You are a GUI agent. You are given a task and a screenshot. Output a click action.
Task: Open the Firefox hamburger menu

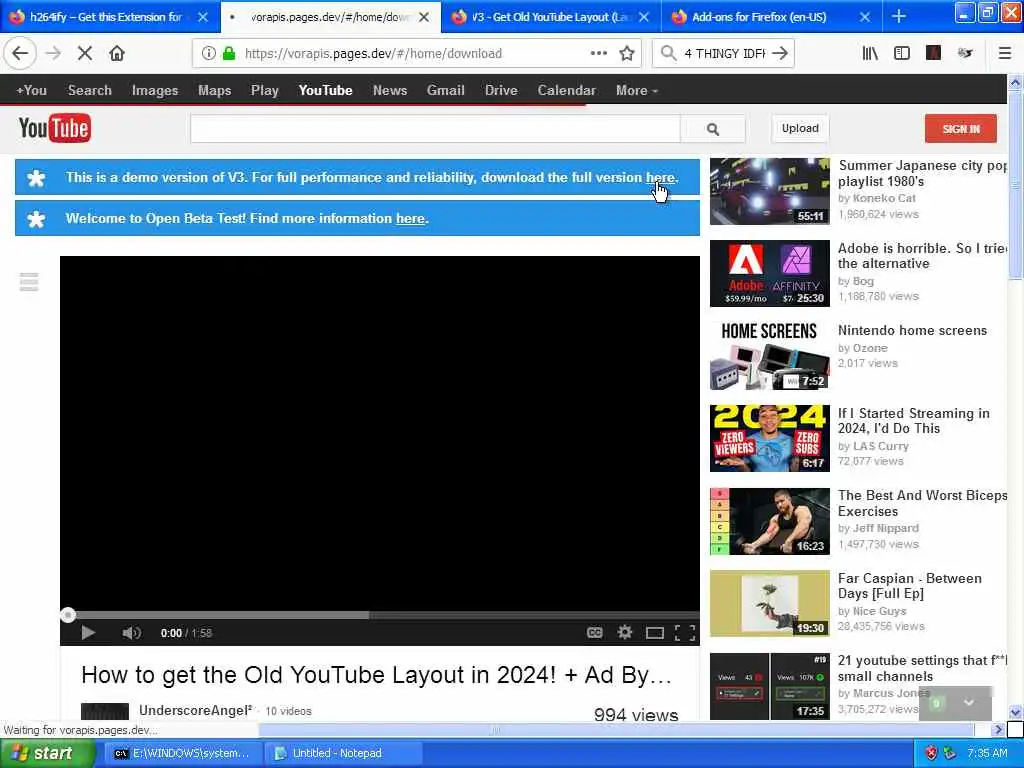tap(1004, 53)
